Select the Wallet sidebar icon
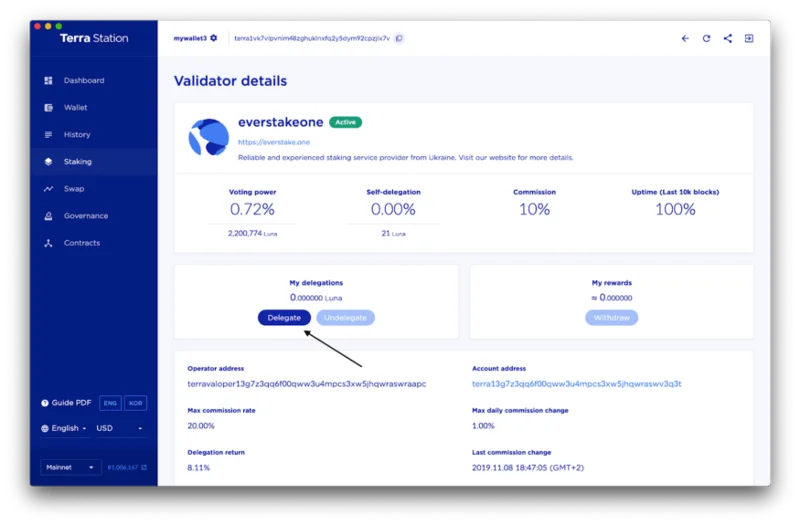The height and width of the screenshot is (525, 800). pos(48,108)
